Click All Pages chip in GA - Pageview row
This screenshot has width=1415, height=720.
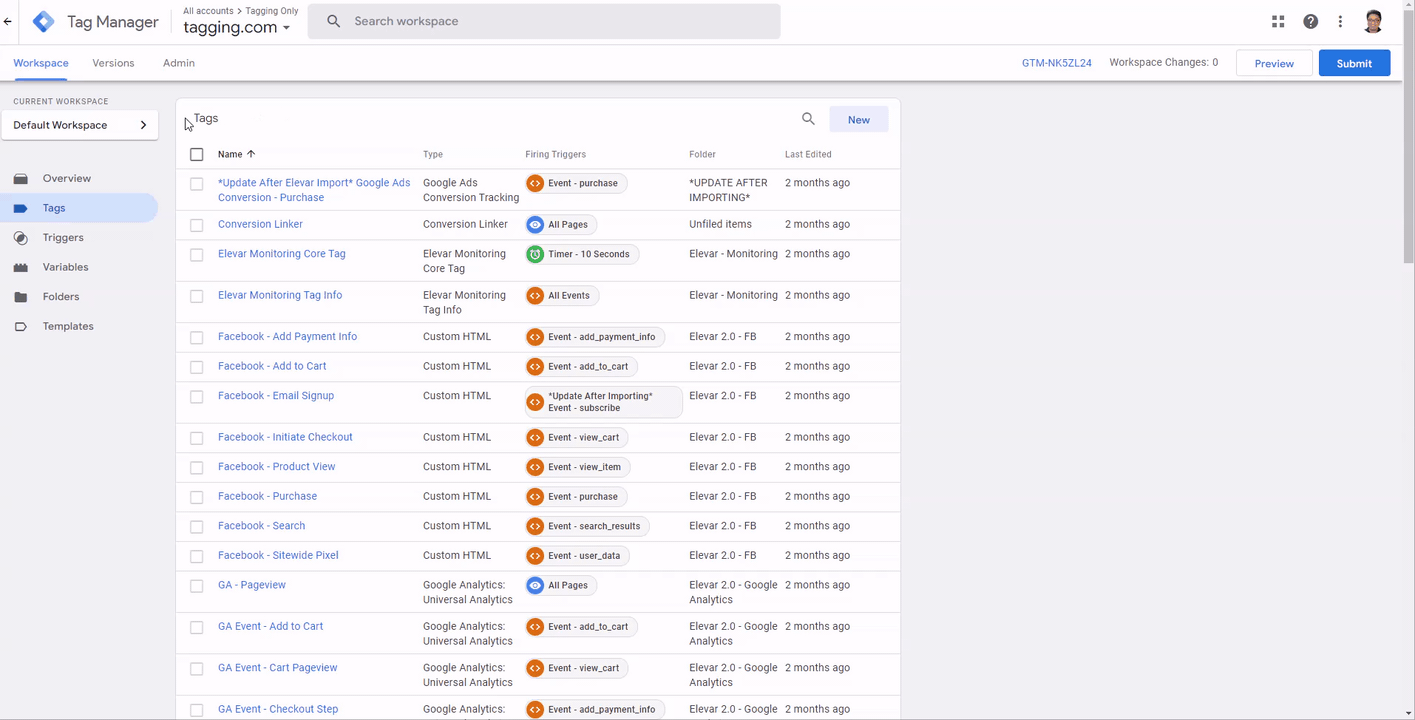click(x=560, y=585)
